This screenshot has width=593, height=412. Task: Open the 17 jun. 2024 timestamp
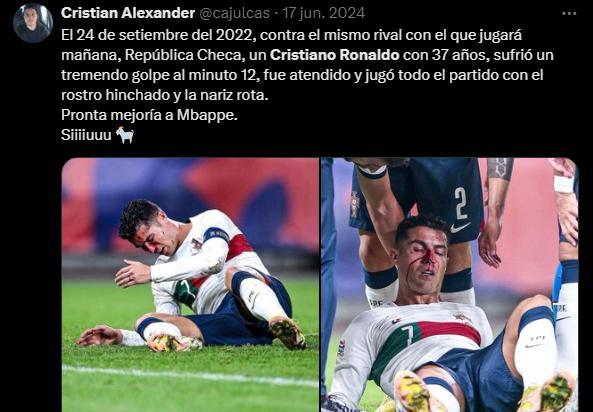click(x=324, y=13)
